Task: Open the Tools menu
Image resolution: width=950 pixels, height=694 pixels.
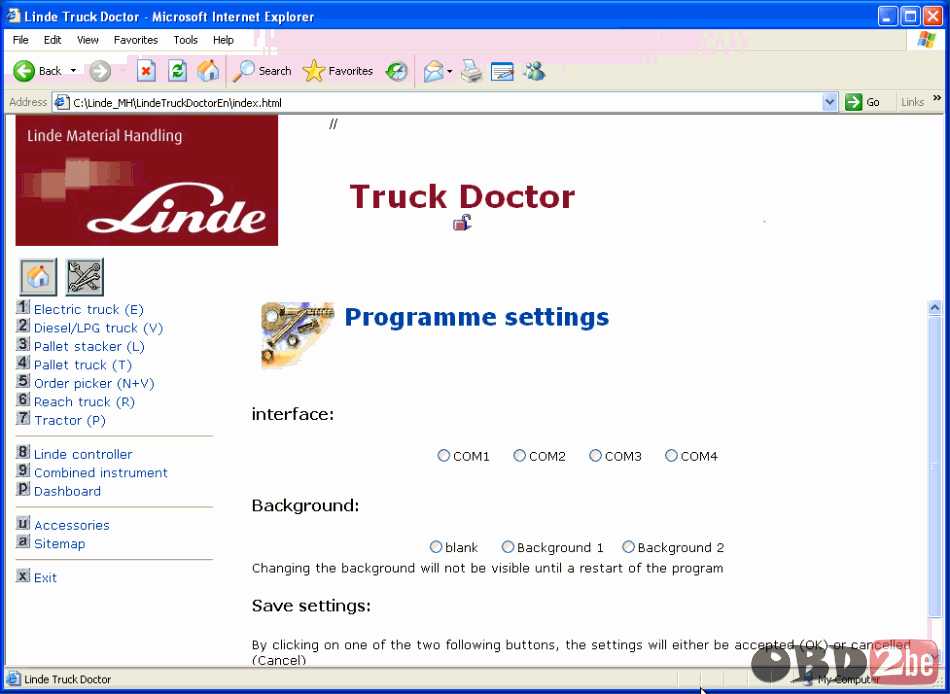Action: (185, 40)
